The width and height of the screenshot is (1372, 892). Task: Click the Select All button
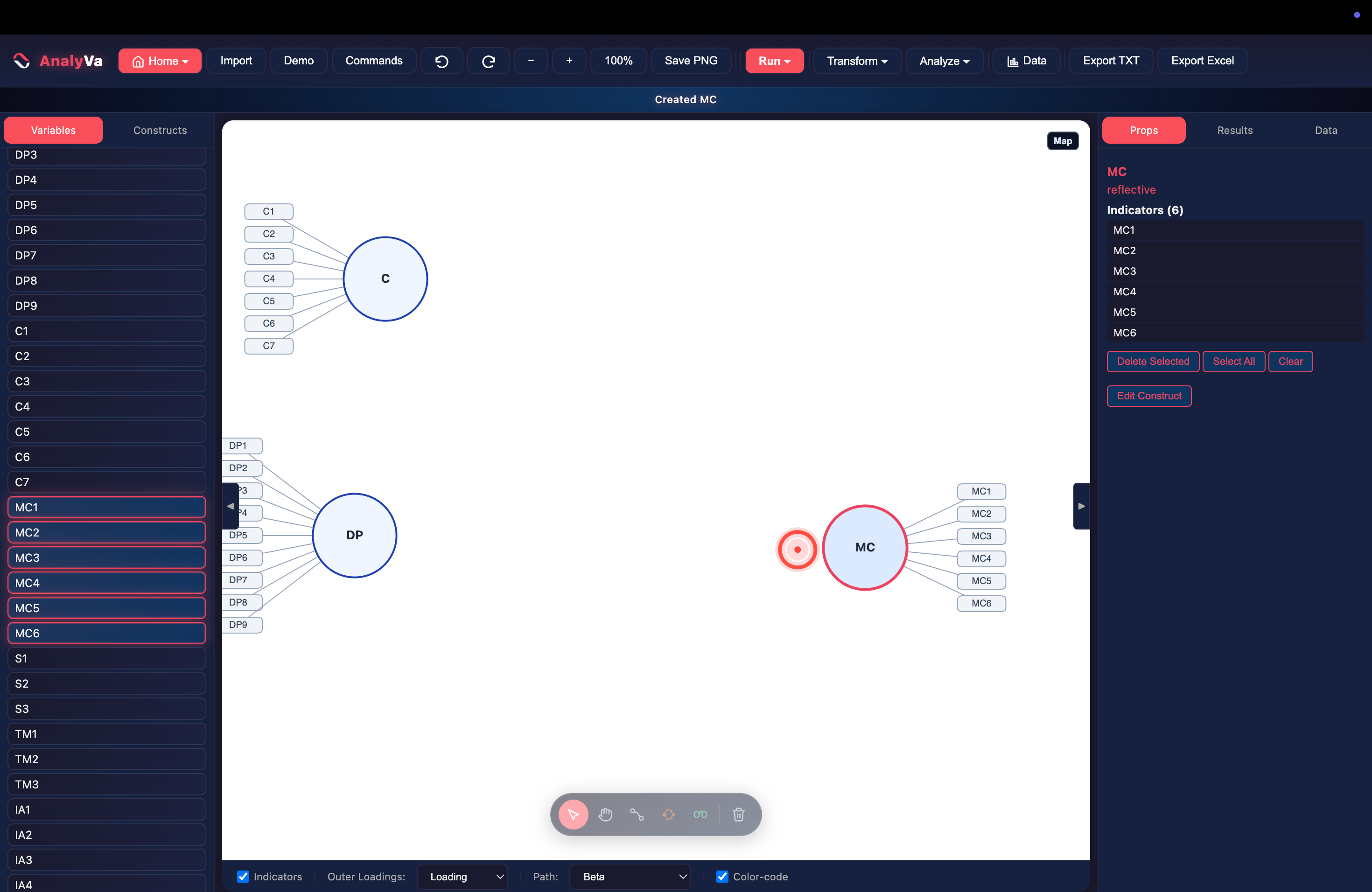(1234, 361)
